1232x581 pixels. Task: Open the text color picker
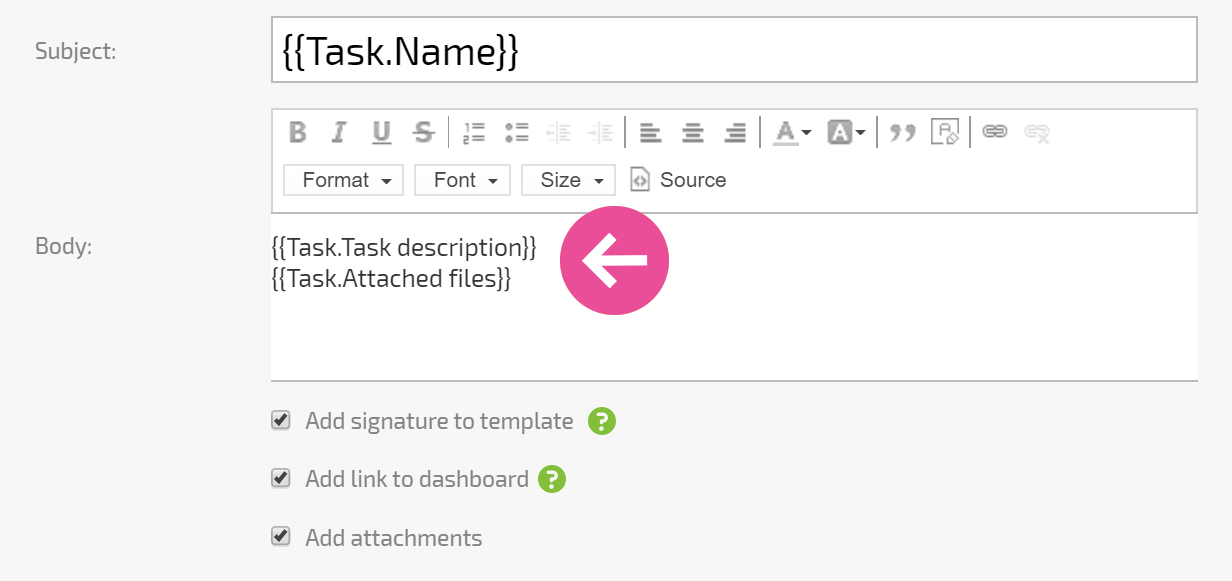(792, 132)
